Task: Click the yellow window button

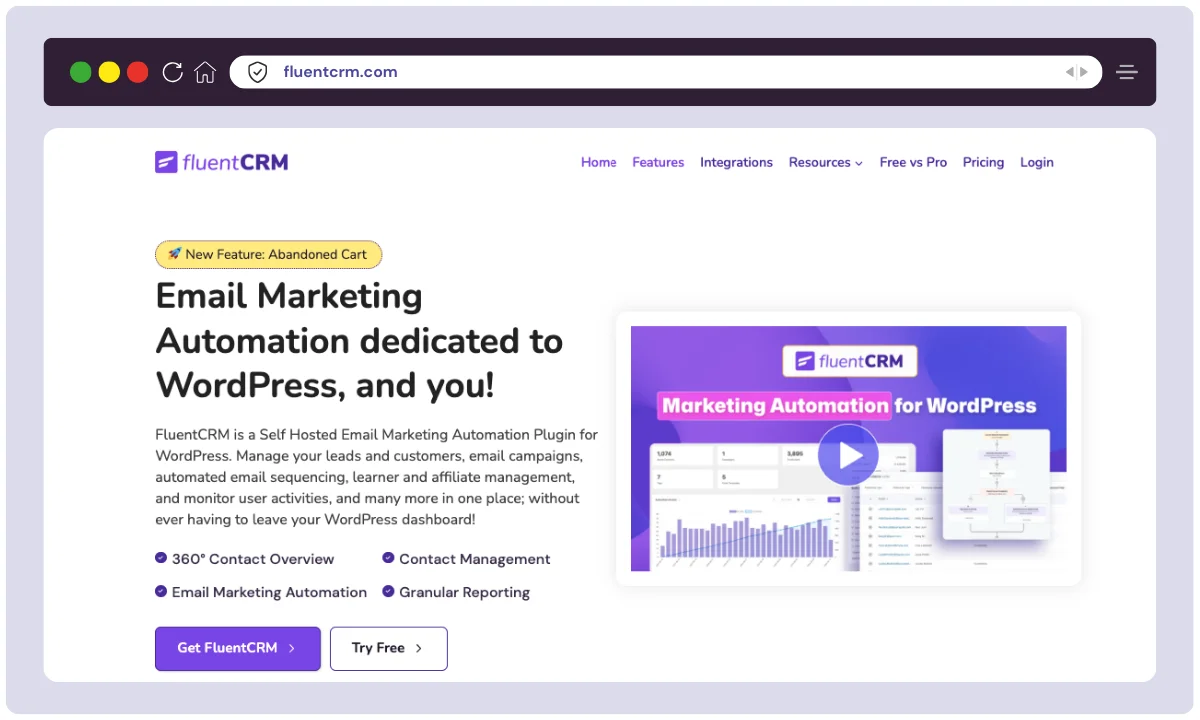Action: pyautogui.click(x=109, y=72)
